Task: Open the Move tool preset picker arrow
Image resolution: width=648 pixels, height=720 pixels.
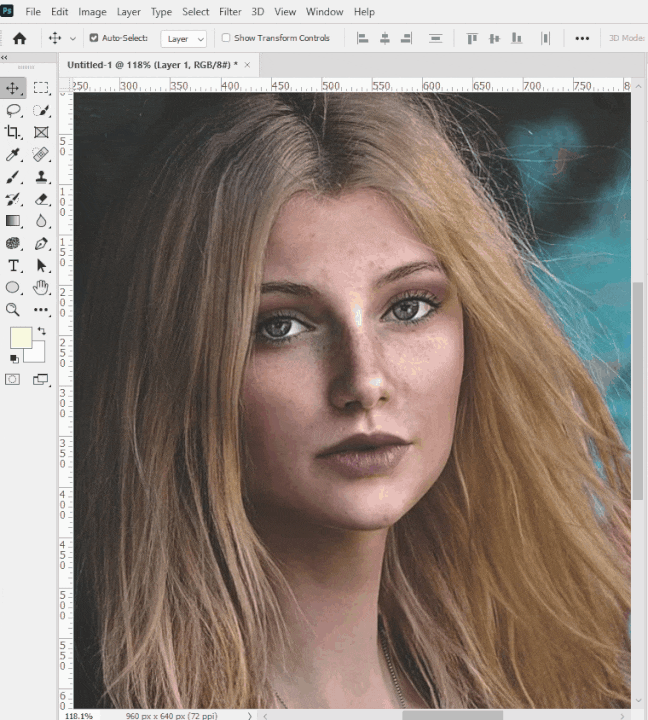Action: tap(73, 39)
